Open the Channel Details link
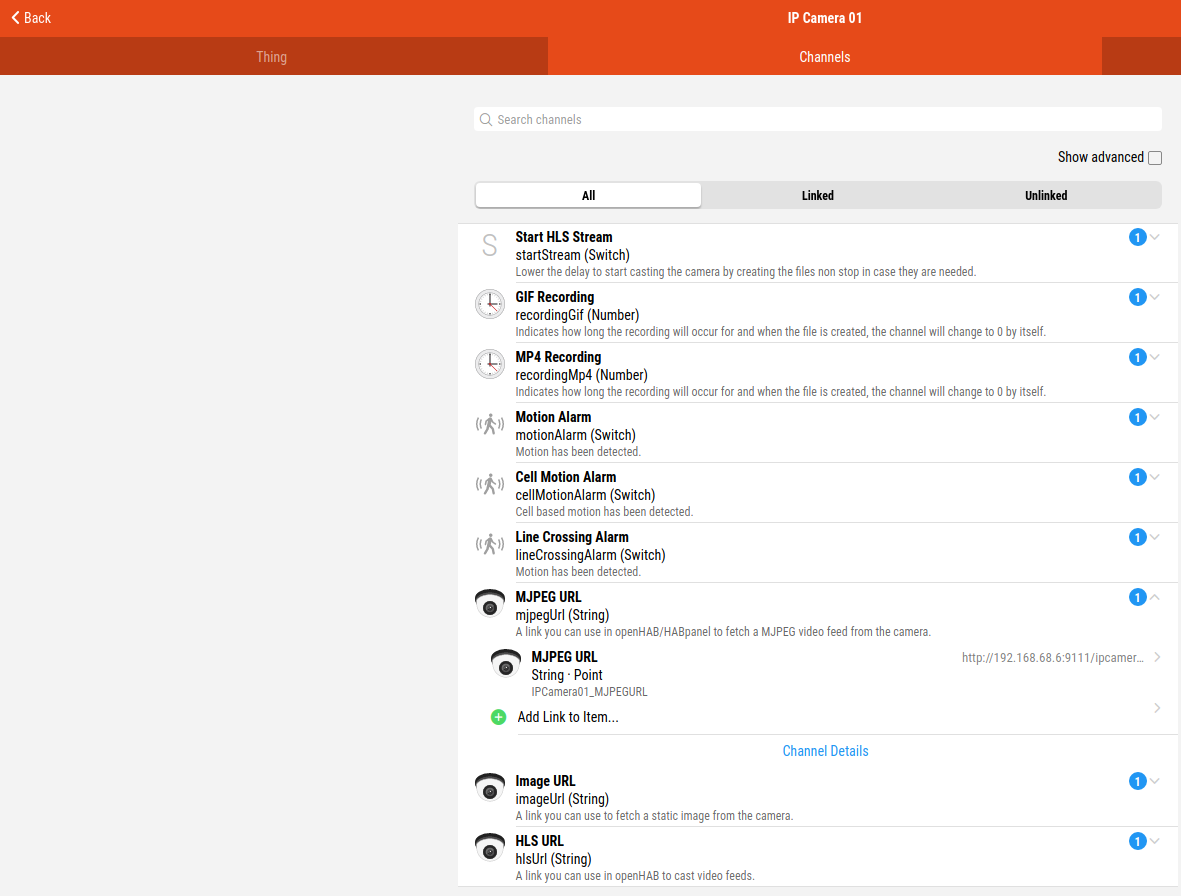Screen dimensions: 1181x896 (x=825, y=751)
